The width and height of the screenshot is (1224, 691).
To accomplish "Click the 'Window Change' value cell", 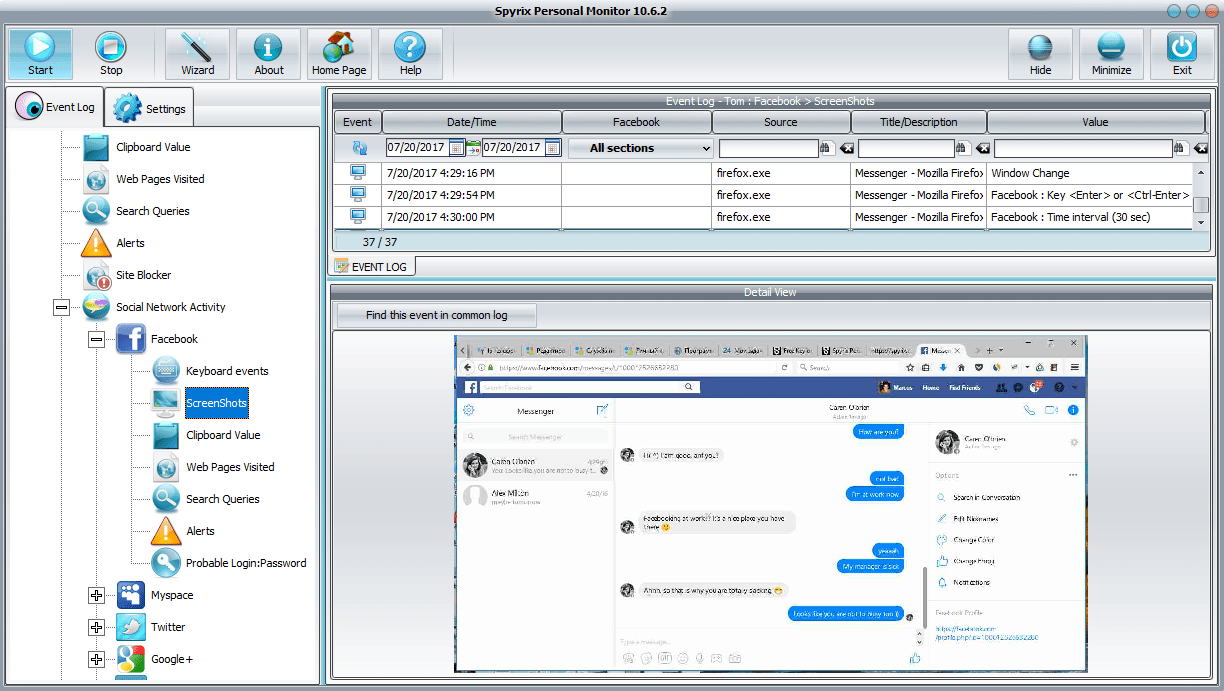I will (x=1090, y=173).
